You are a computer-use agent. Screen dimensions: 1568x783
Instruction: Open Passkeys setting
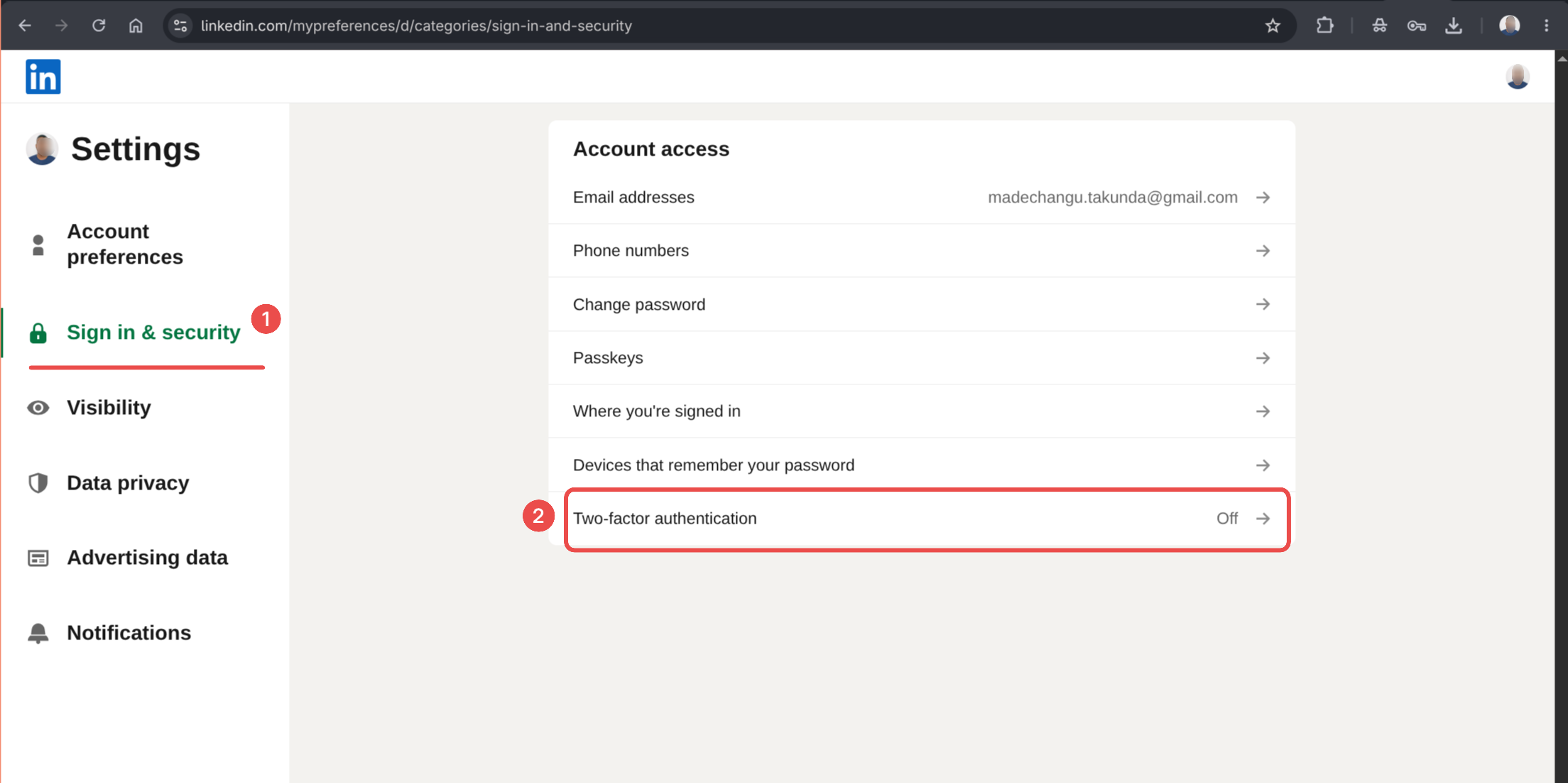(922, 358)
